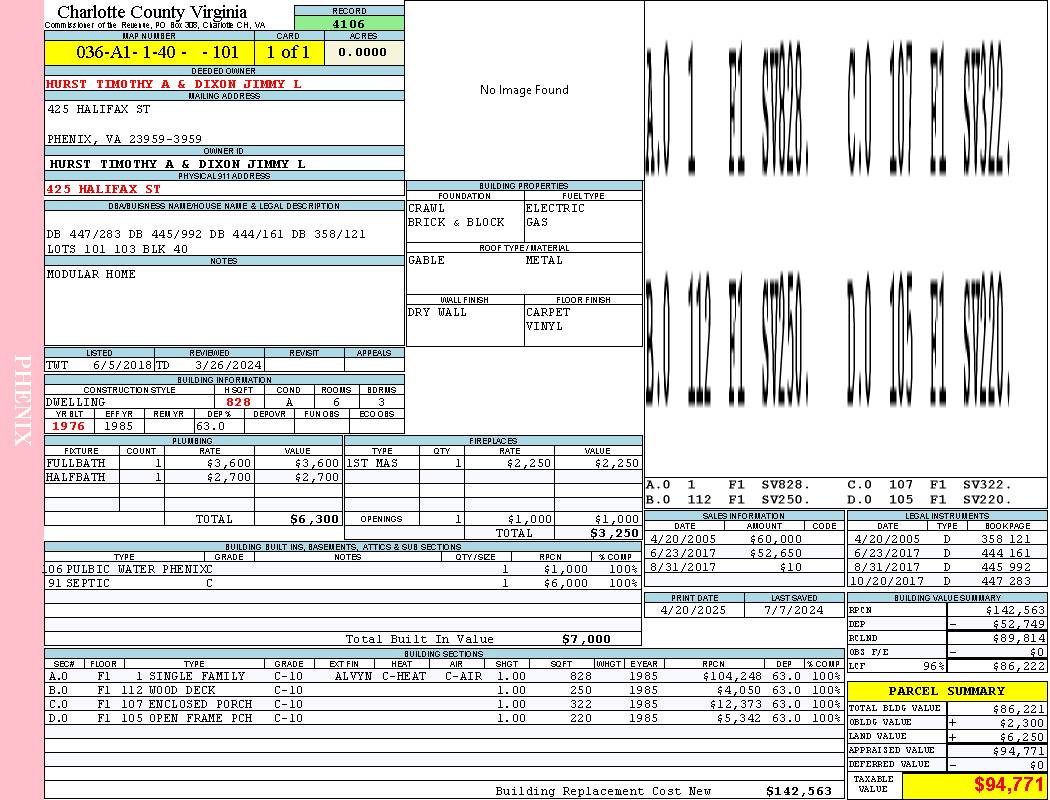Click plumbing total $6,300
This screenshot has width=1050, height=800.
point(314,519)
